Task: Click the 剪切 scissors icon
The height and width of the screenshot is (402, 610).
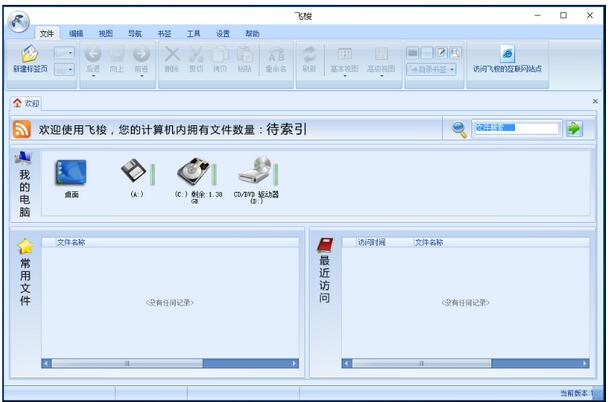Action: [x=196, y=54]
